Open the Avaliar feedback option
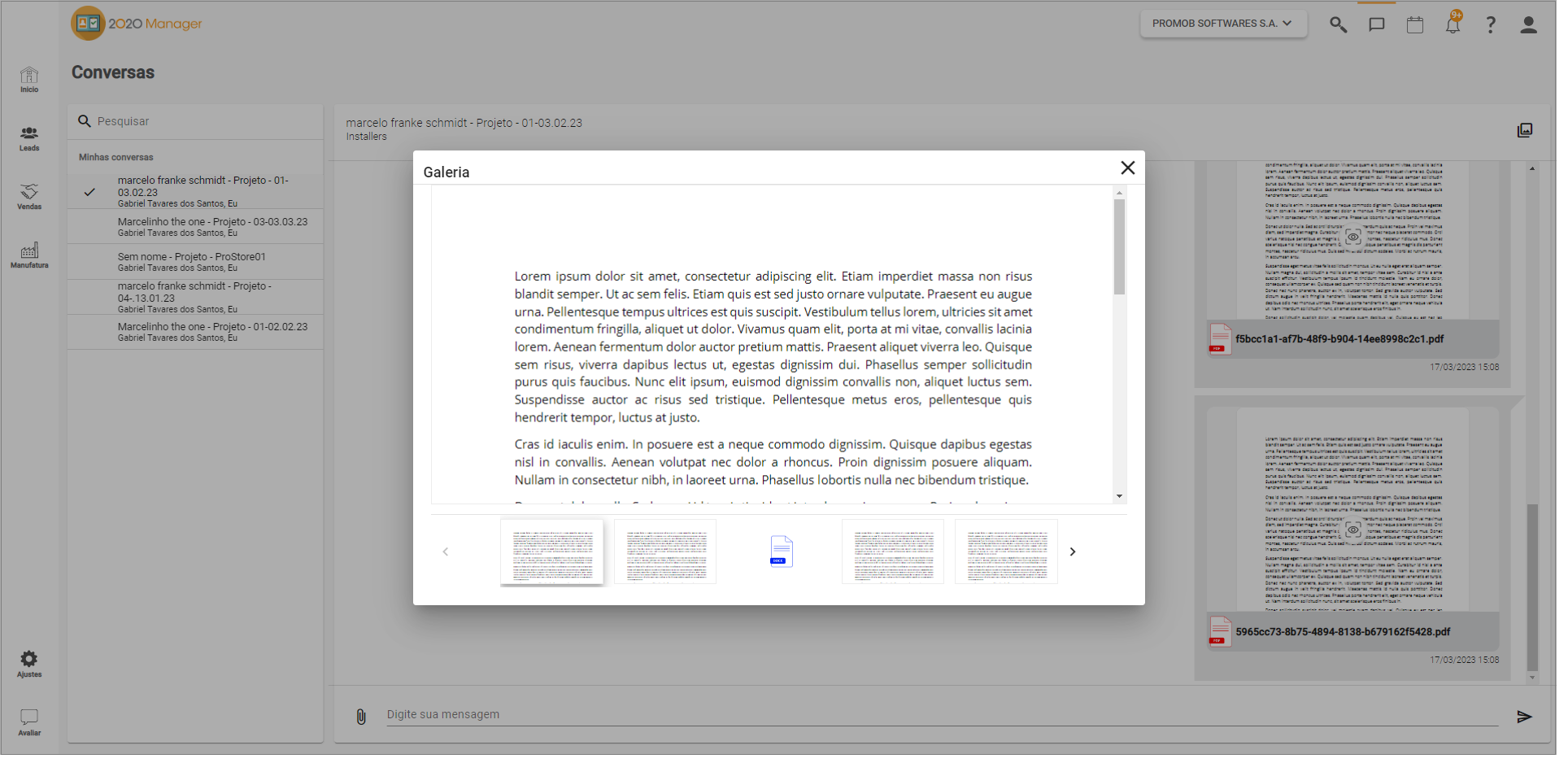 click(29, 723)
